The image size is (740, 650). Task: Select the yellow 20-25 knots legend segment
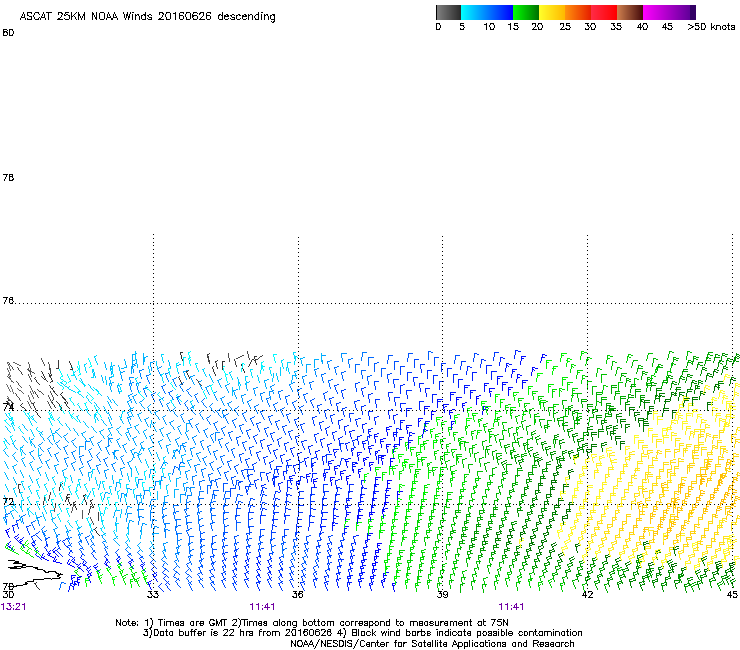tap(552, 12)
